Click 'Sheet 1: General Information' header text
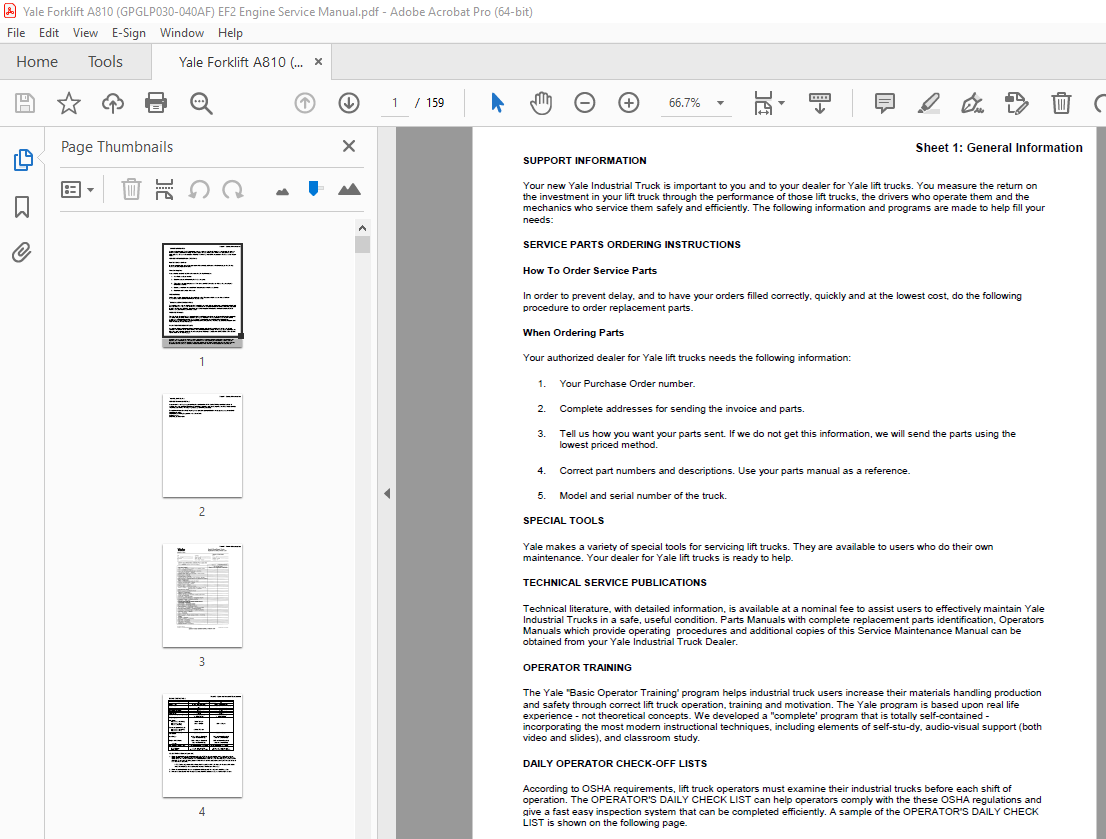 (999, 147)
